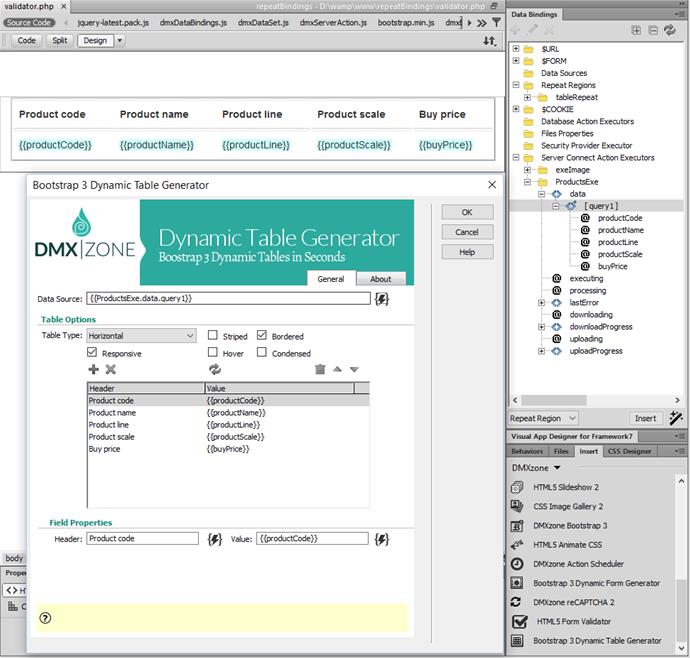Move selected column down with down arrow
Viewport: 690px width, 658px height.
[x=354, y=369]
